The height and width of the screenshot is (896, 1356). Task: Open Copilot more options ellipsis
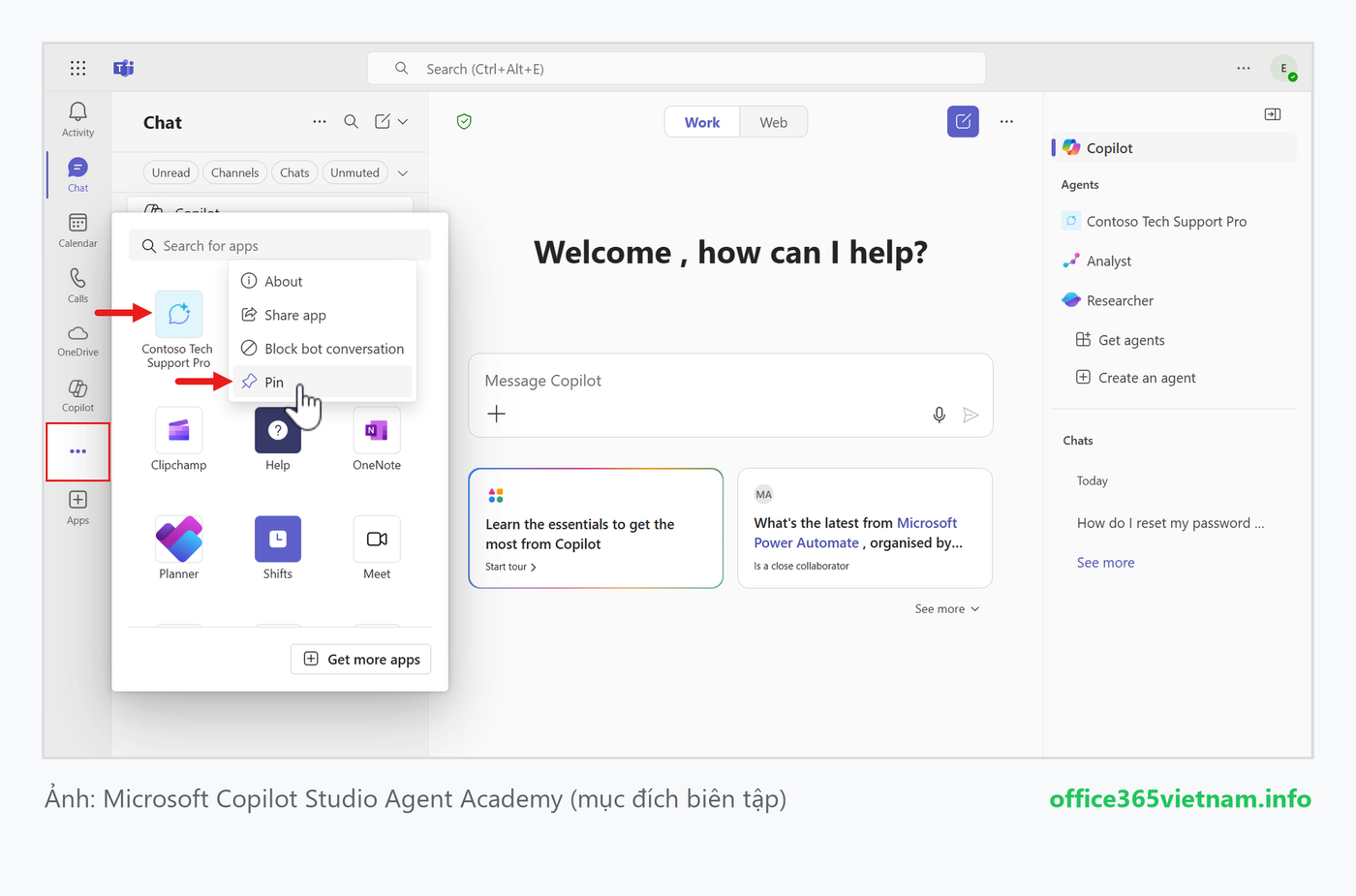pyautogui.click(x=1006, y=121)
